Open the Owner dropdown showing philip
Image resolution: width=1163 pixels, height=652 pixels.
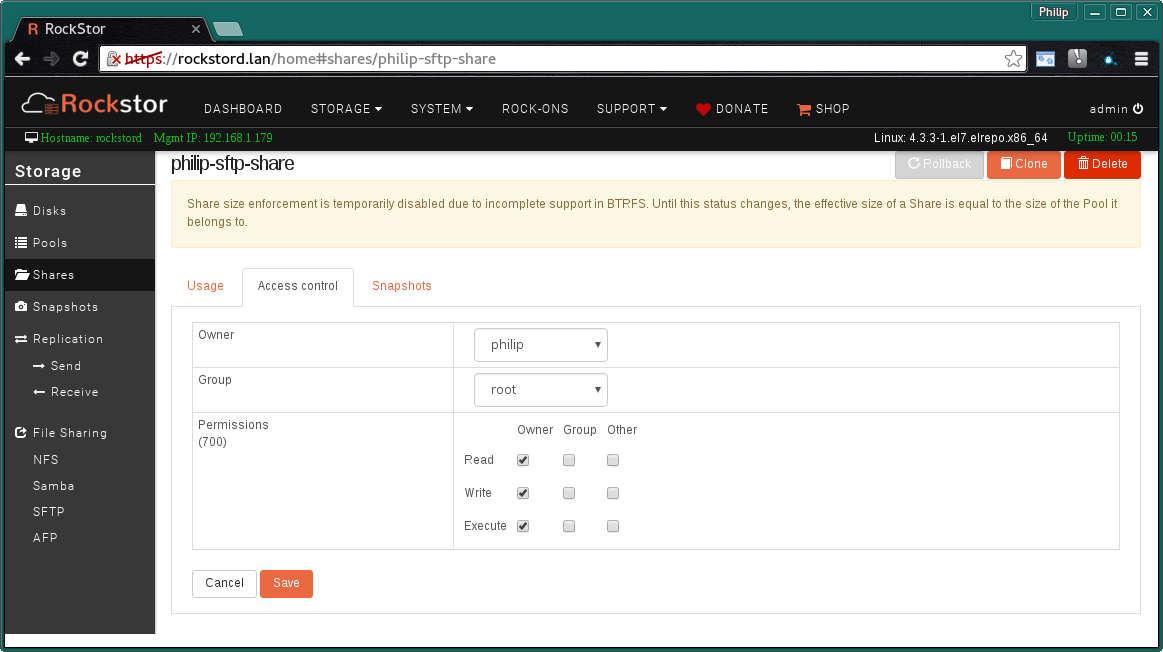541,345
